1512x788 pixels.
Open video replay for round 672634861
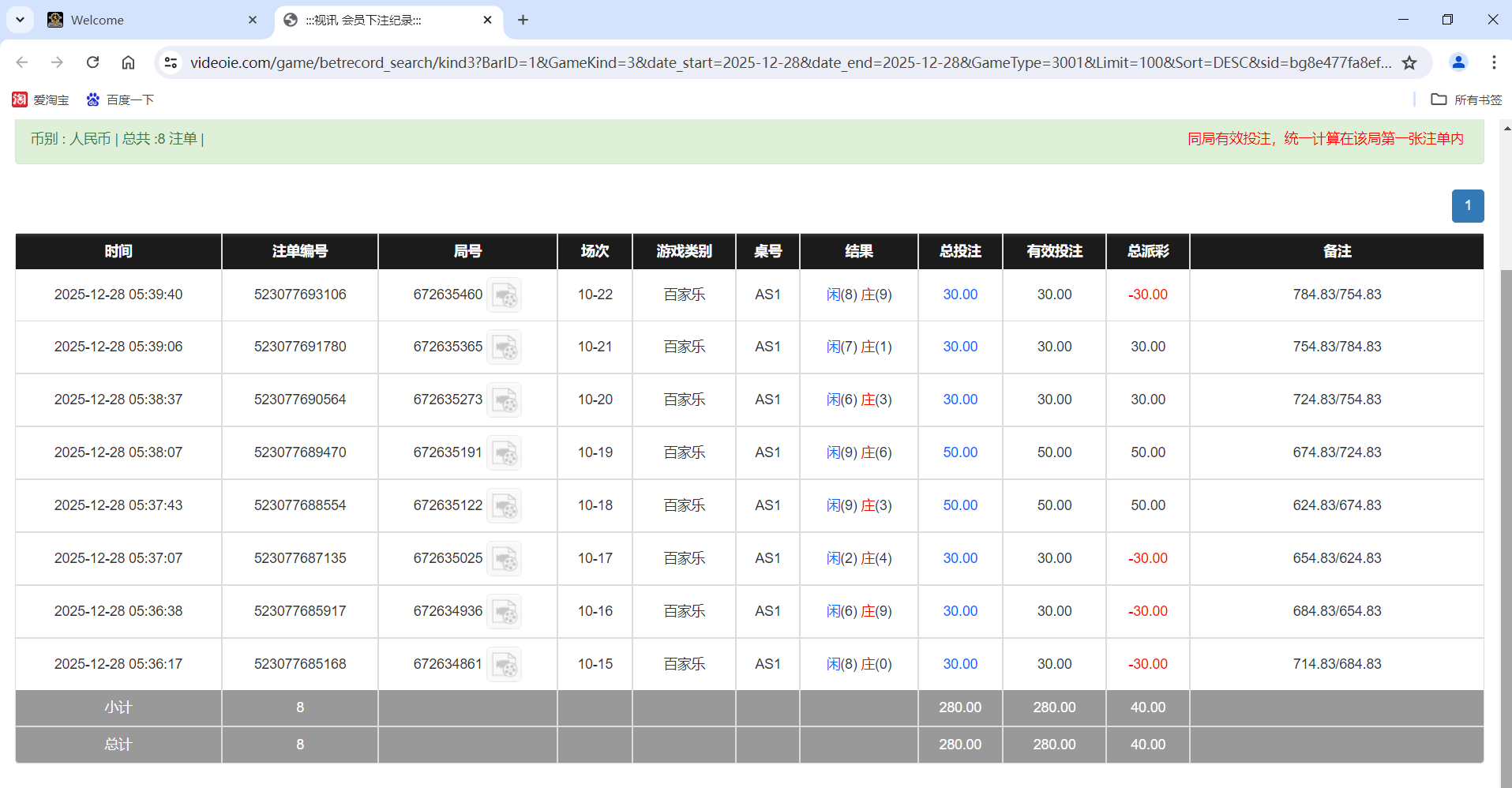[504, 665]
